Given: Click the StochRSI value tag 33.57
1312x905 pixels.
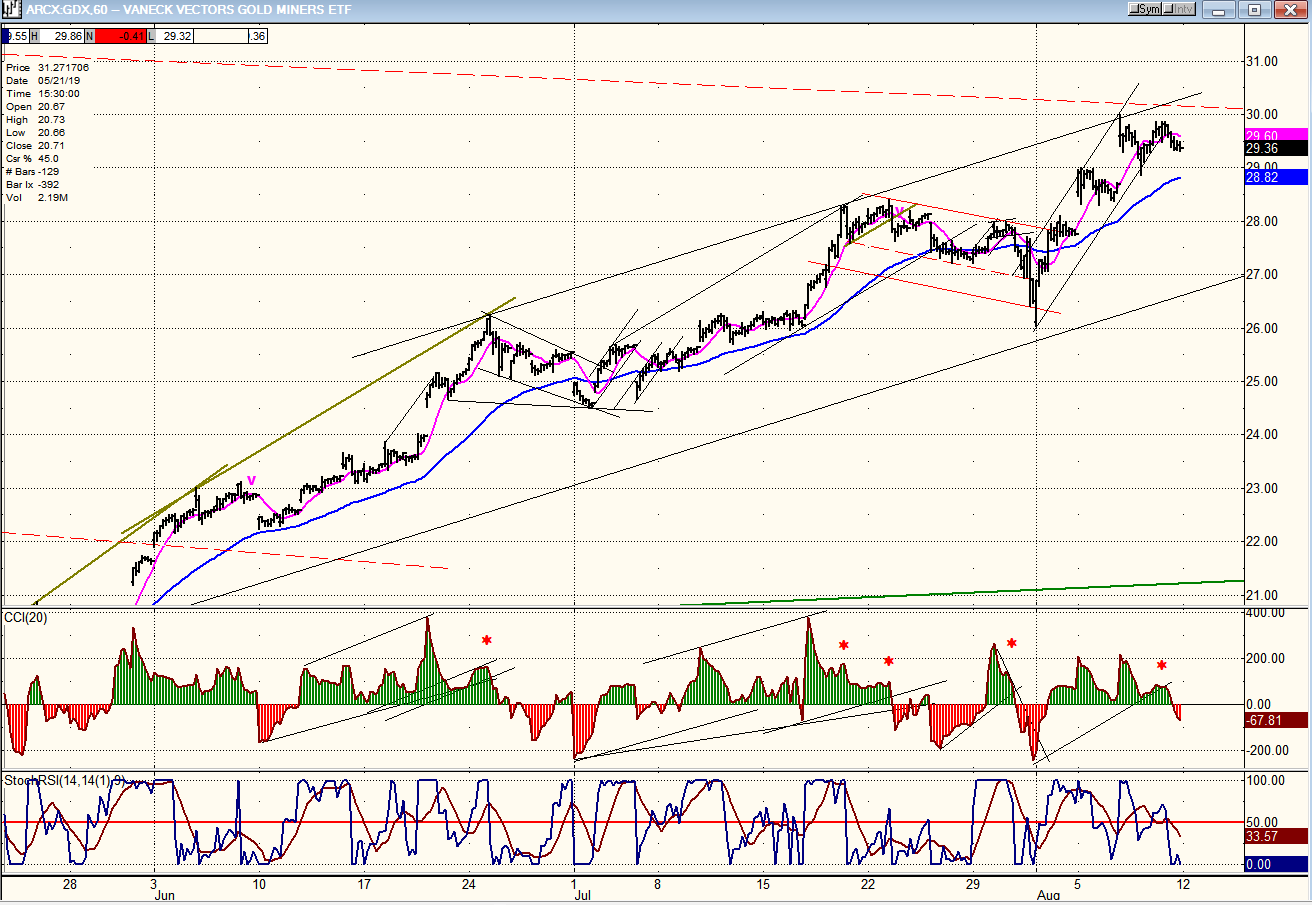Looking at the screenshot, I should pyautogui.click(x=1273, y=836).
